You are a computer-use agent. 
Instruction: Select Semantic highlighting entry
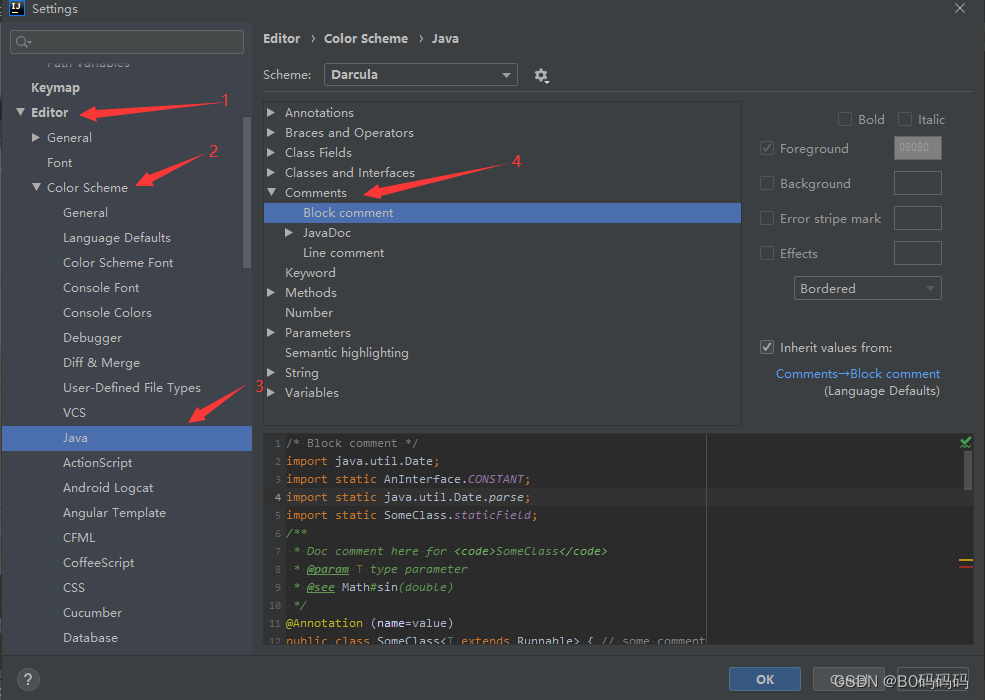tap(347, 353)
